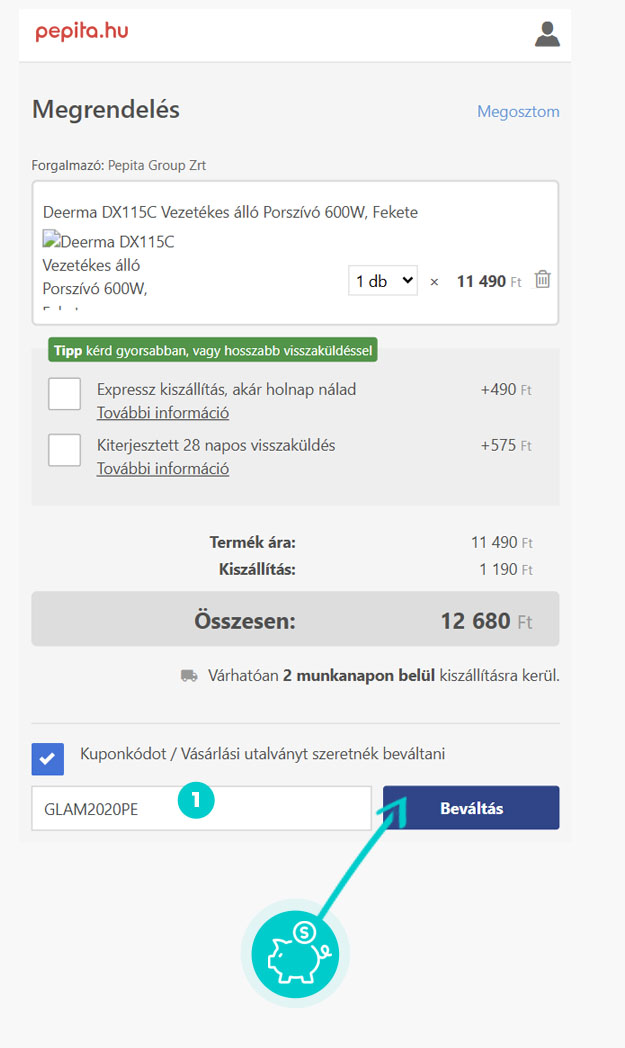Open További információ under 28 napos visszaküldés
625x1048 pixels.
[163, 469]
